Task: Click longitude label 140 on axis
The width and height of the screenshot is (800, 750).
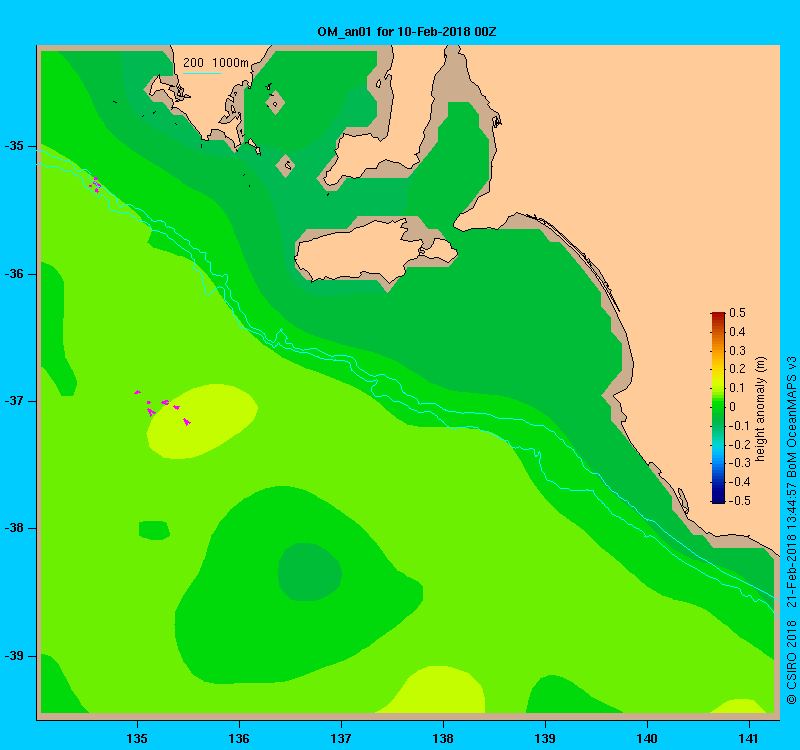Action: pos(647,738)
